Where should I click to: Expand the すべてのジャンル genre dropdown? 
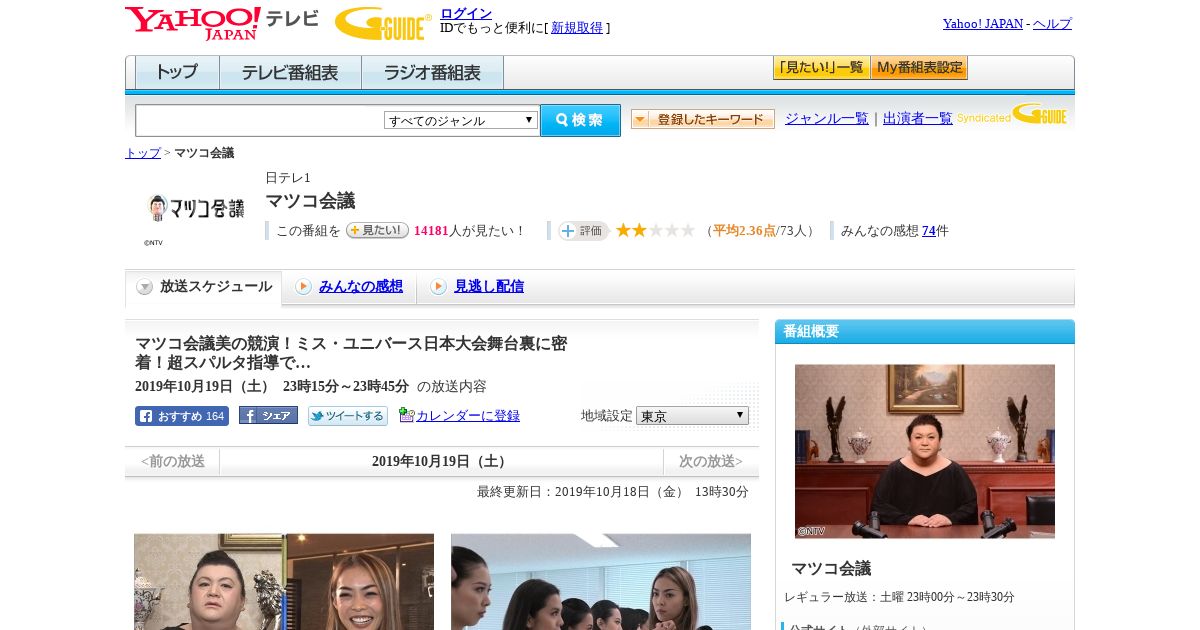click(461, 120)
